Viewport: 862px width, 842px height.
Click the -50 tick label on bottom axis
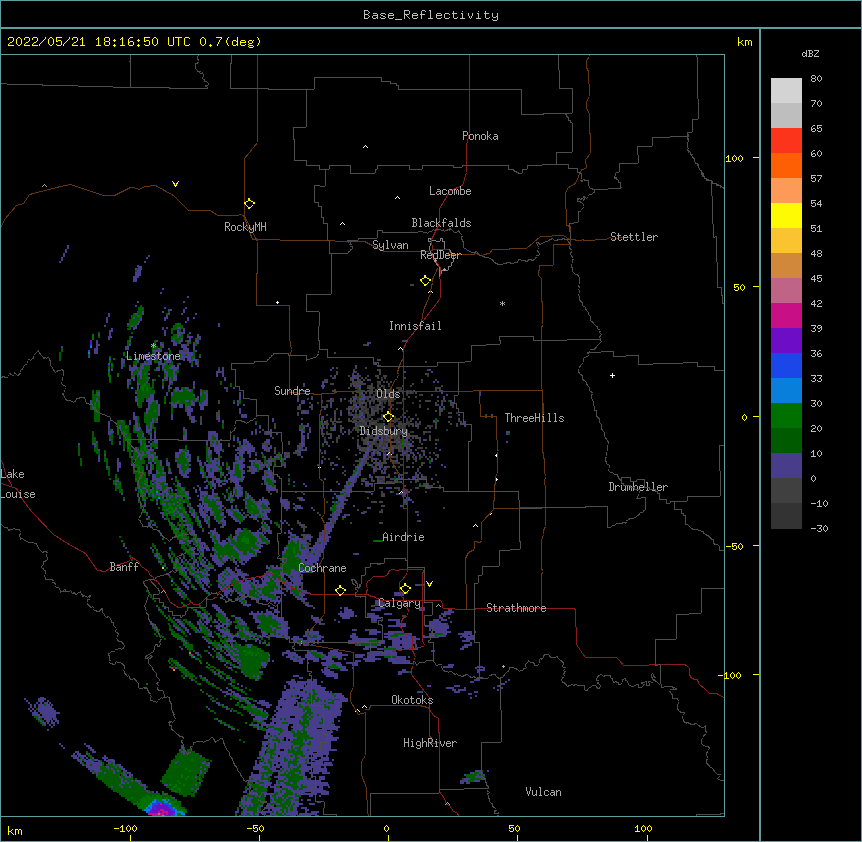(x=255, y=828)
